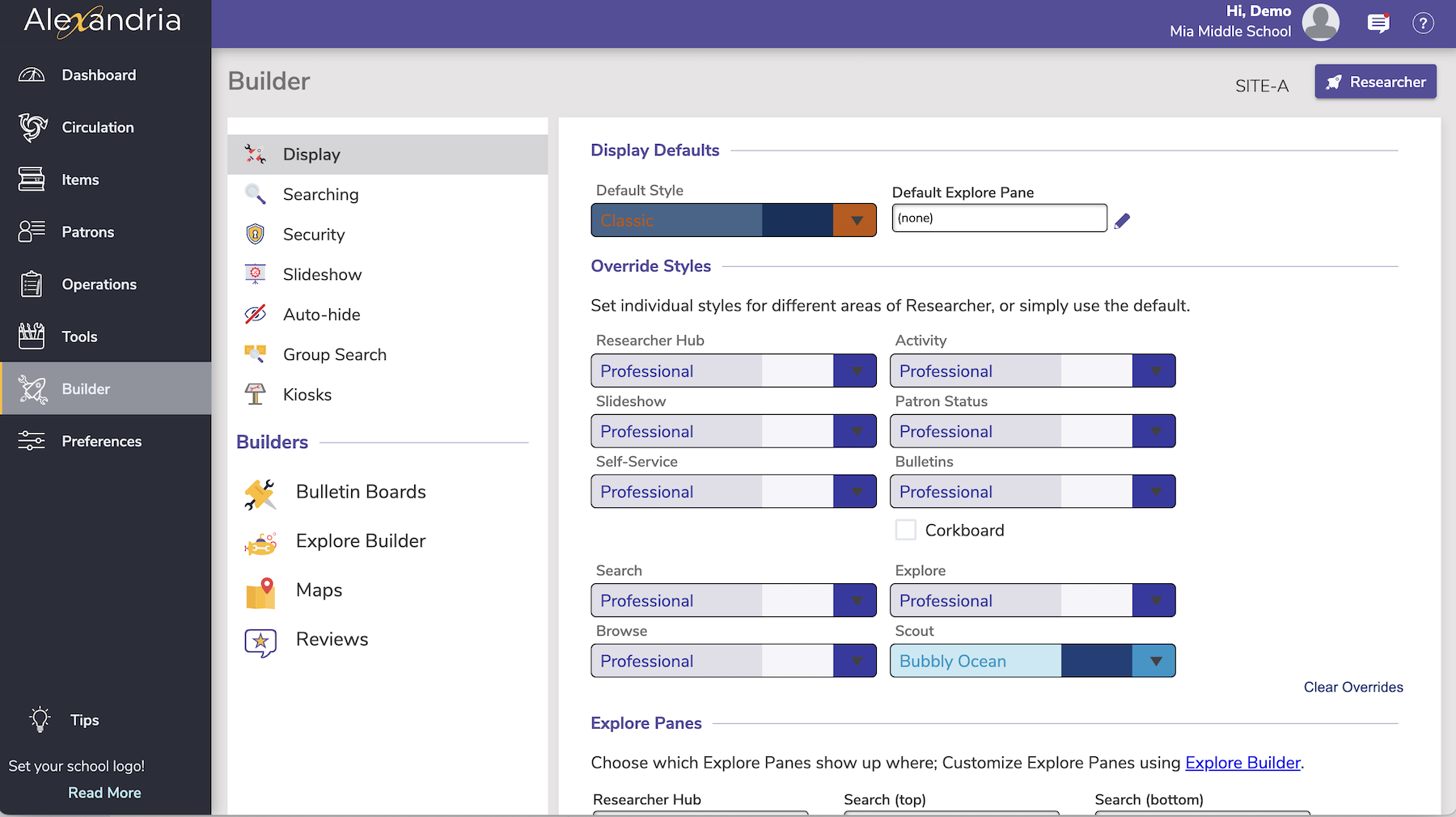Click the help question mark icon
1456x817 pixels.
[1423, 23]
